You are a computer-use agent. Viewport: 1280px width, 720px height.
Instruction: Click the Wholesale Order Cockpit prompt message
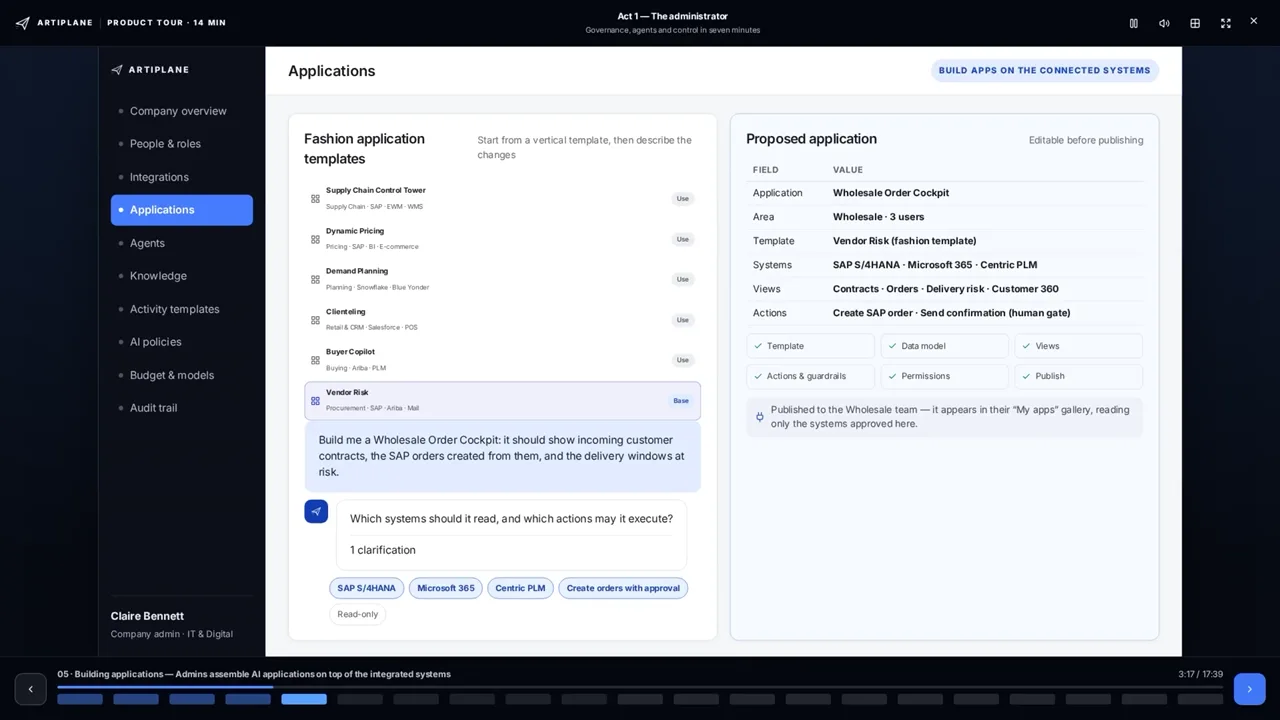502,456
